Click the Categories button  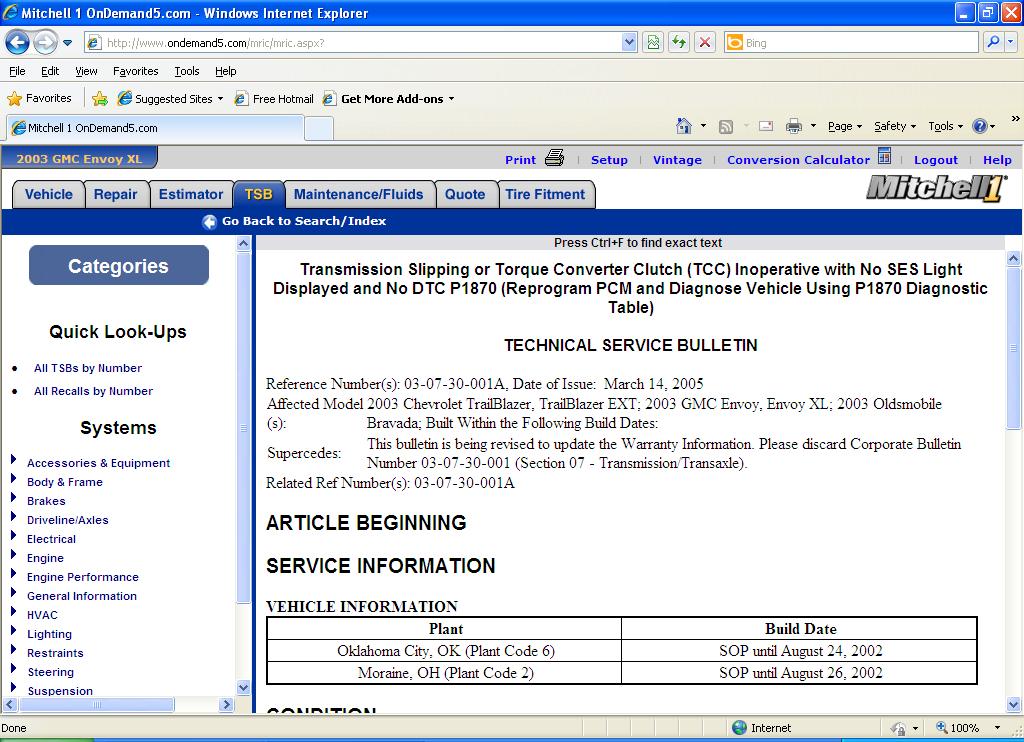(119, 265)
